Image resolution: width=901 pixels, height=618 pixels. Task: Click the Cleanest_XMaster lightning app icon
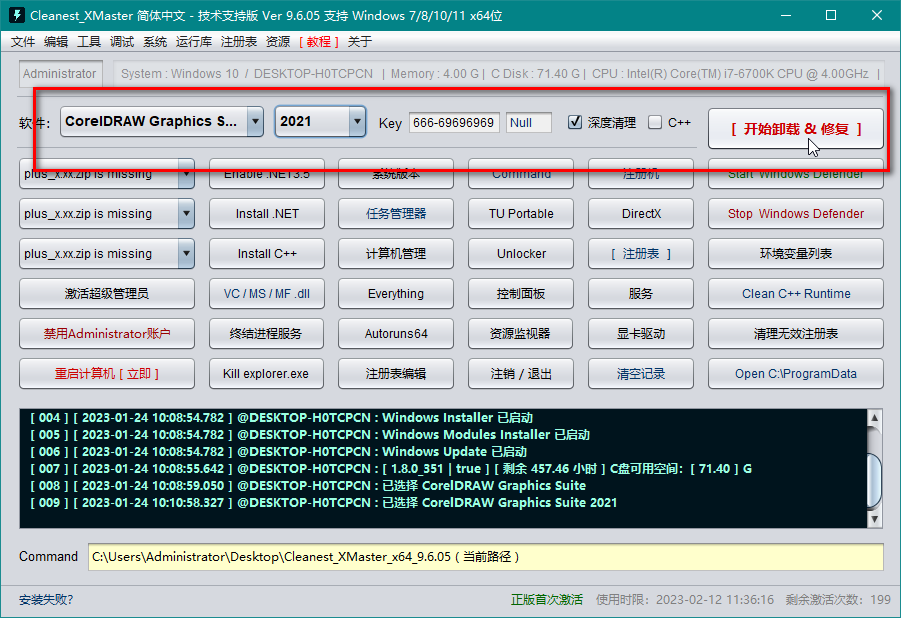click(17, 15)
